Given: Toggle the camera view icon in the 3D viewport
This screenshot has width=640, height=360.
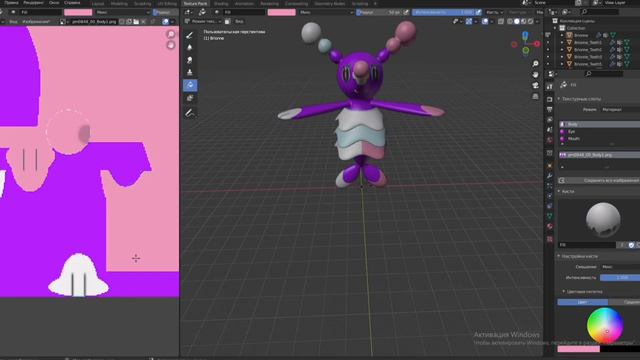Looking at the screenshot, I should (535, 85).
